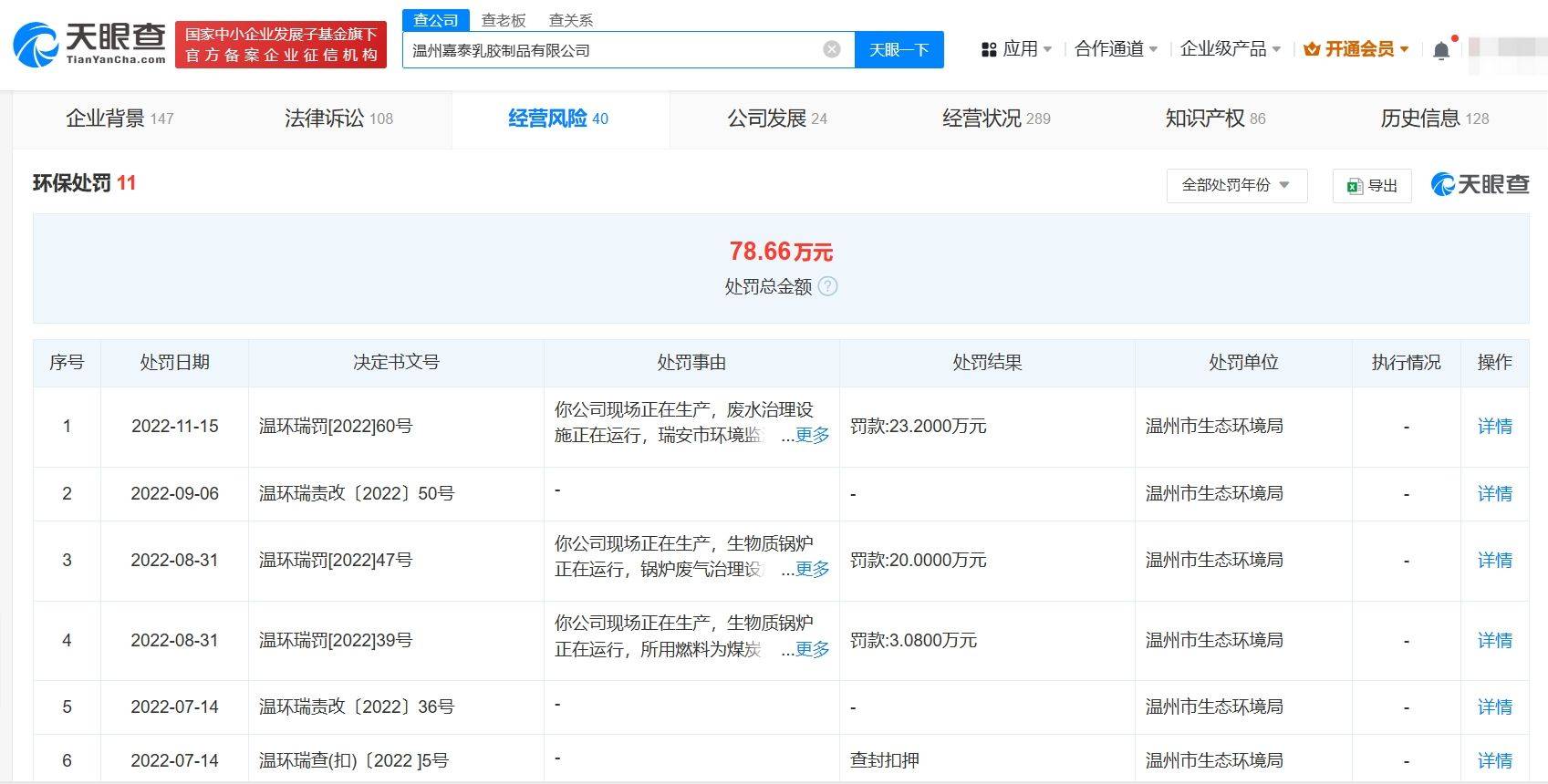The width and height of the screenshot is (1548, 784).
Task: Expand the 全部处罚年份 dropdown
Action: (1236, 185)
